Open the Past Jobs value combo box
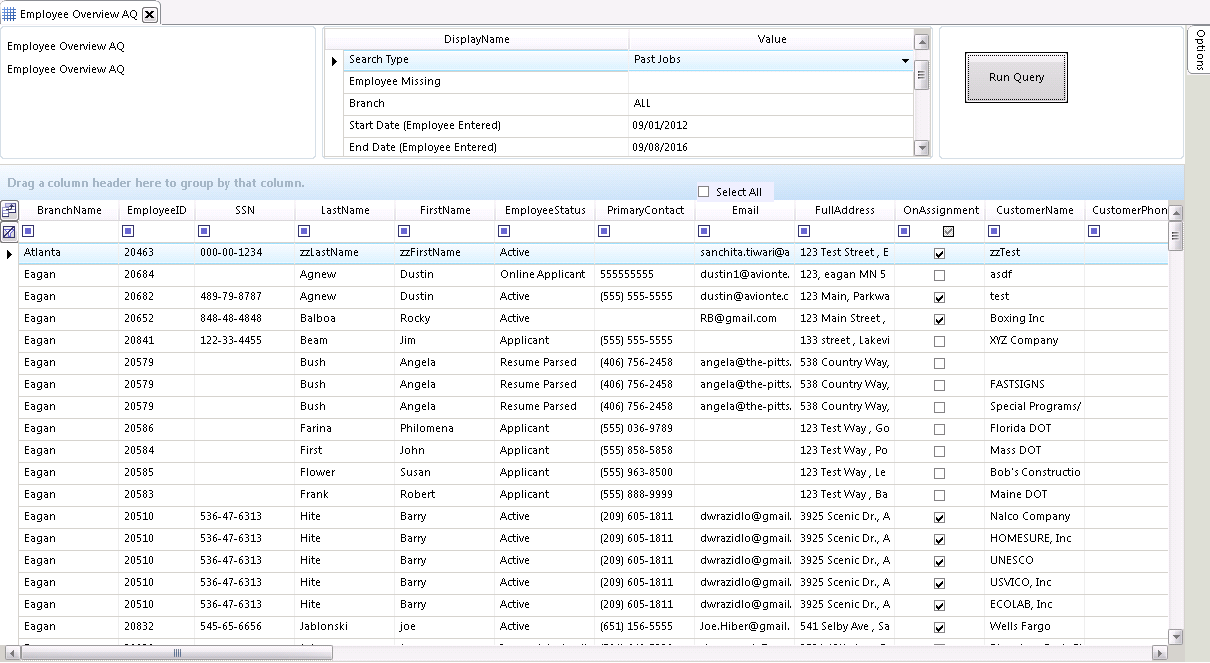 (770, 60)
